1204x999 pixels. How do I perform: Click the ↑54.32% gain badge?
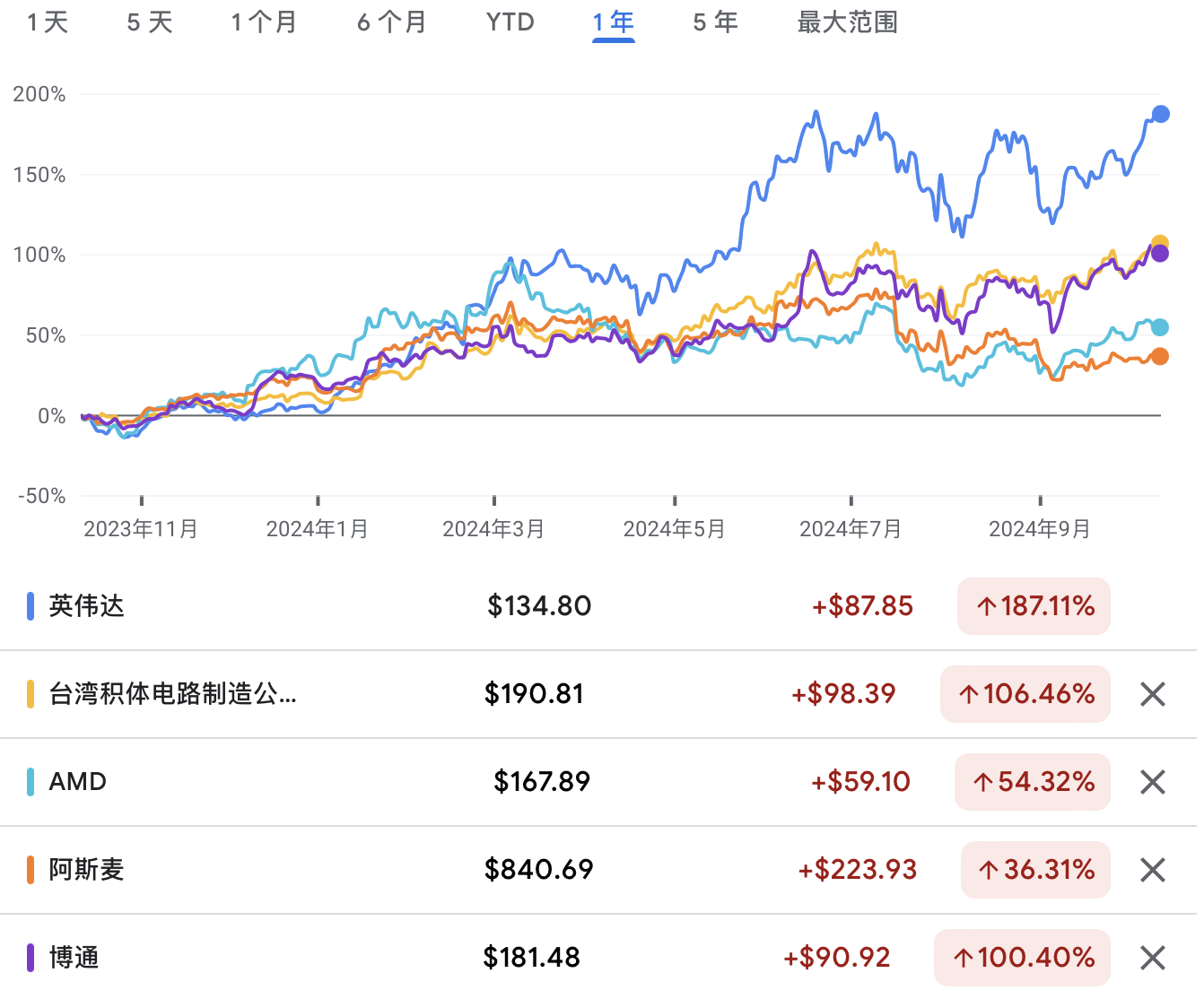coord(1033,782)
